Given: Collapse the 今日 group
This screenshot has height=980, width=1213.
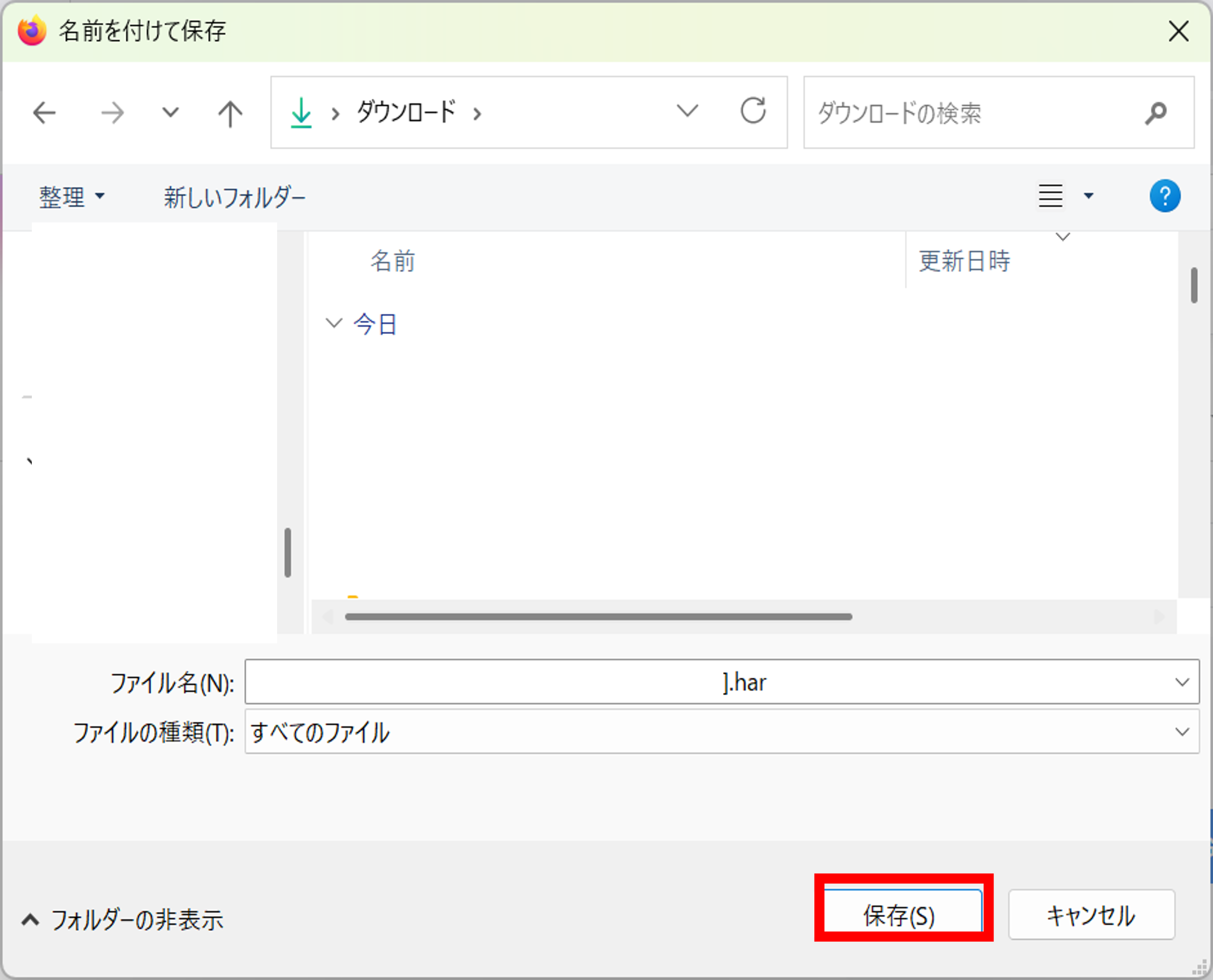Looking at the screenshot, I should point(334,324).
